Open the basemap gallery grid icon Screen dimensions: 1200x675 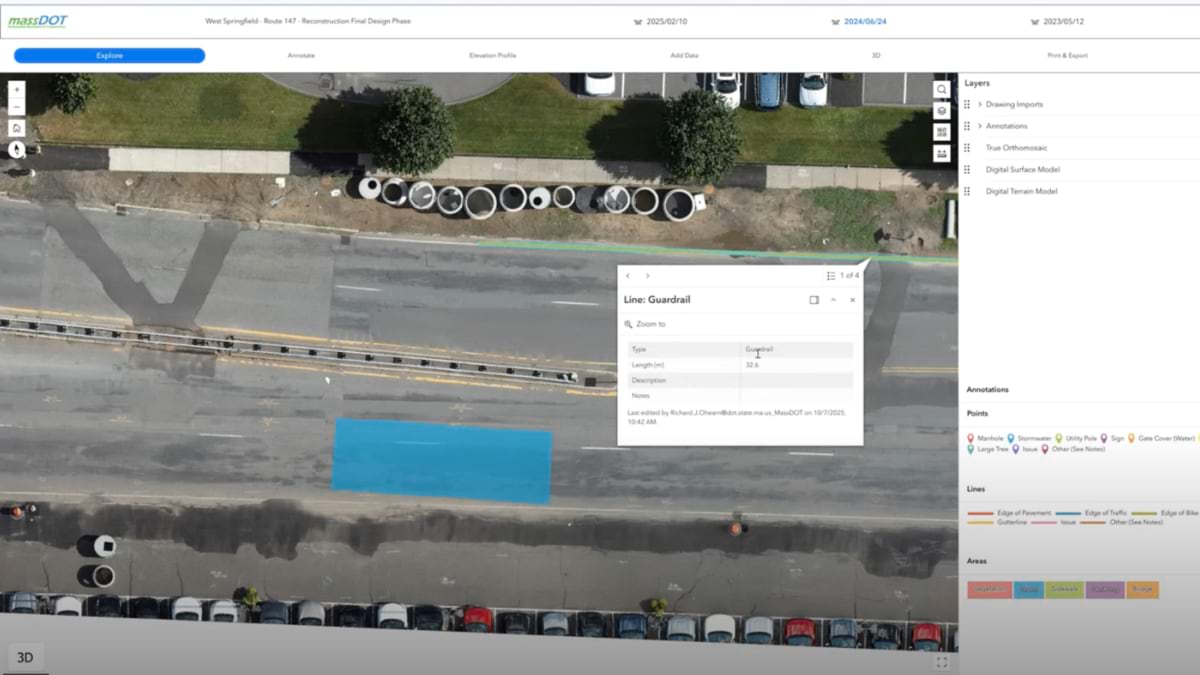[x=941, y=132]
